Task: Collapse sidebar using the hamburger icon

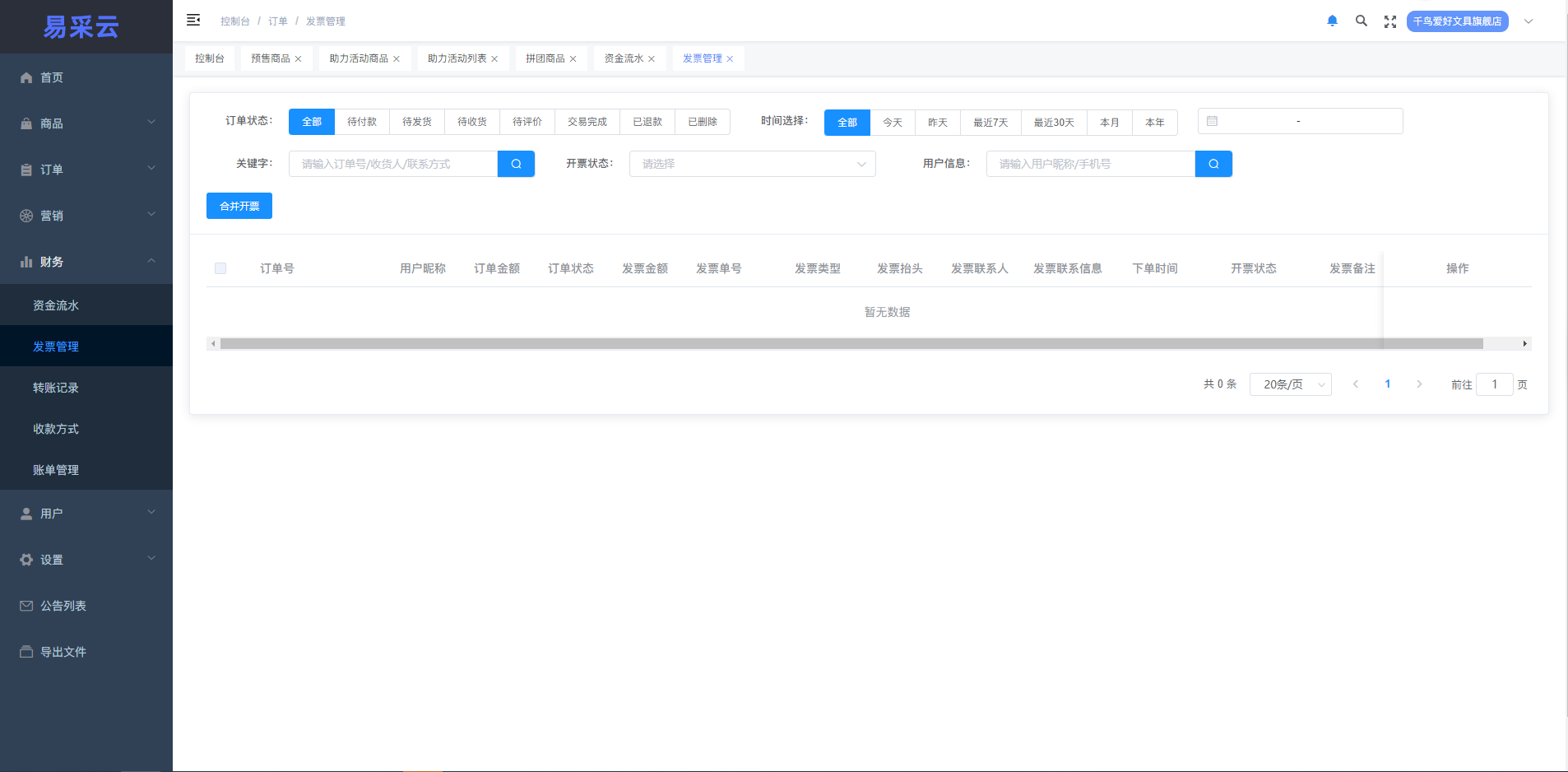Action: tap(193, 21)
